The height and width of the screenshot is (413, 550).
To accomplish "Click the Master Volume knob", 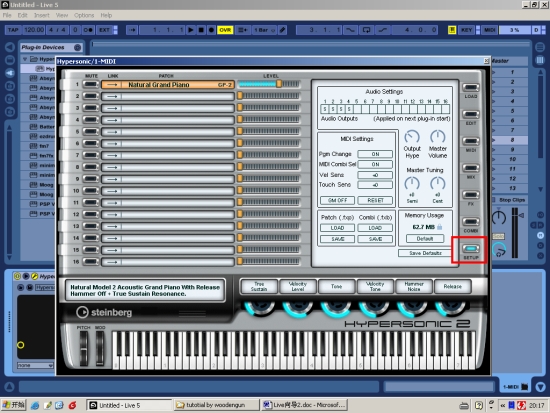I will click(x=437, y=137).
